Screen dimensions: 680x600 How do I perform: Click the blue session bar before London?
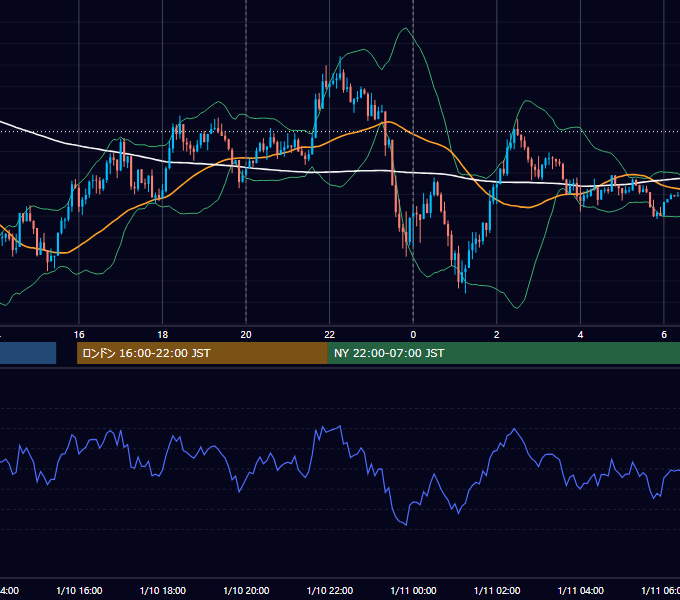coord(28,353)
